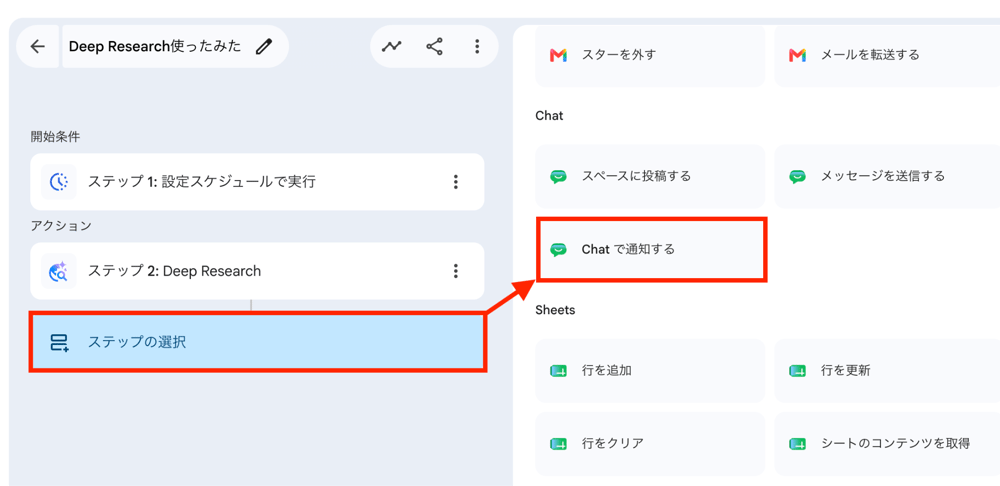Click the ステップの選択 row
This screenshot has width=1000, height=486.
258,342
